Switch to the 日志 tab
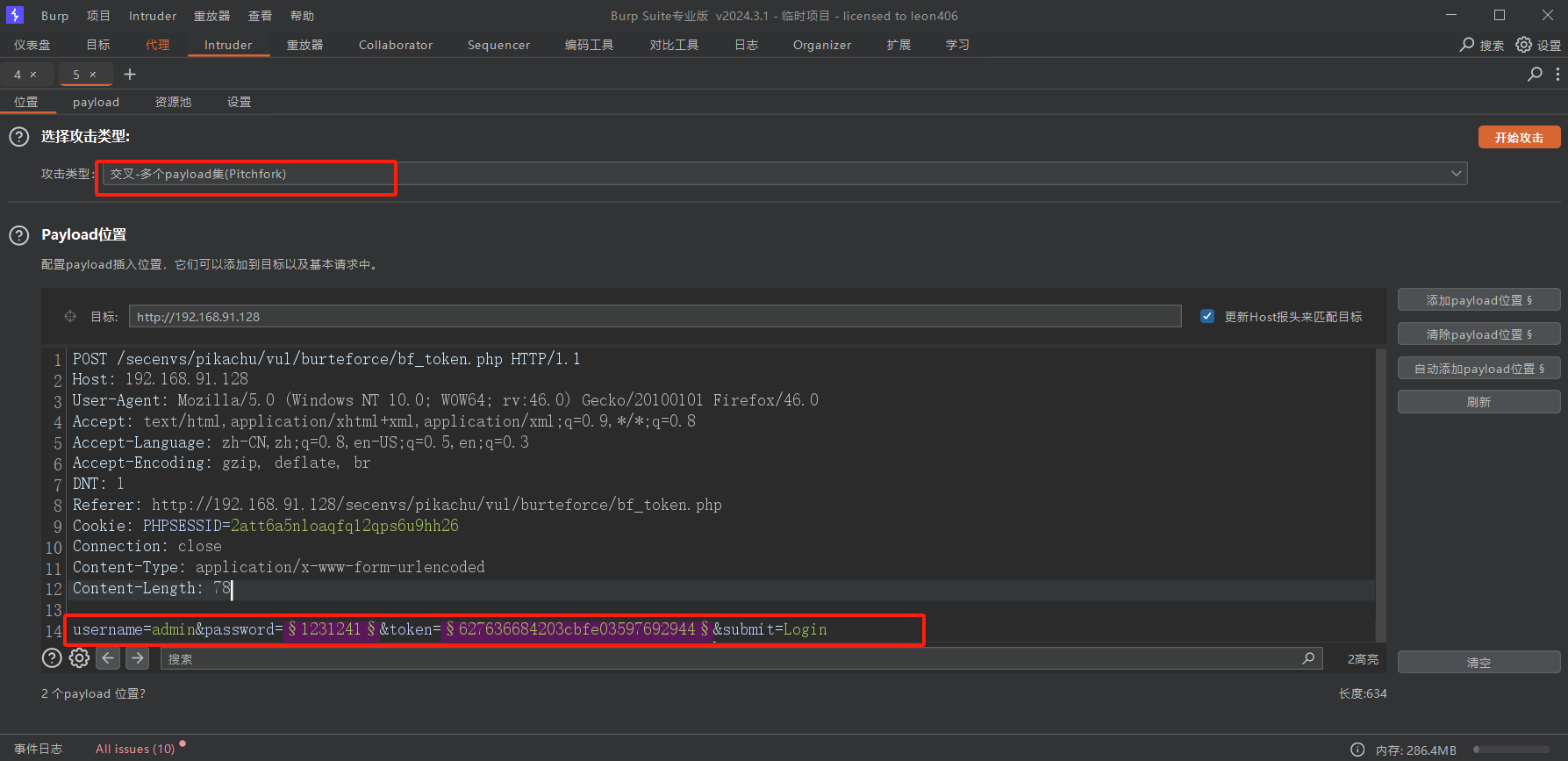 (x=746, y=45)
